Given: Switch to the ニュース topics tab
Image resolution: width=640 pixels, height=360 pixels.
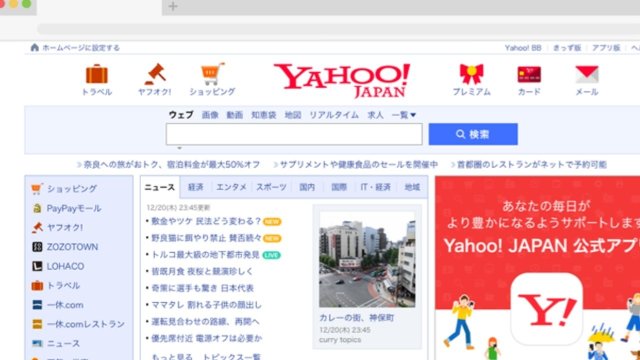Looking at the screenshot, I should coord(160,187).
